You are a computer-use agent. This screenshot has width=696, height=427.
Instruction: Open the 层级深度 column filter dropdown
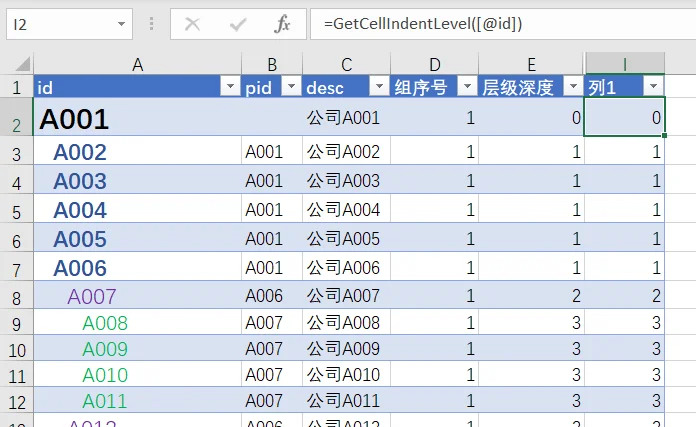pos(573,86)
